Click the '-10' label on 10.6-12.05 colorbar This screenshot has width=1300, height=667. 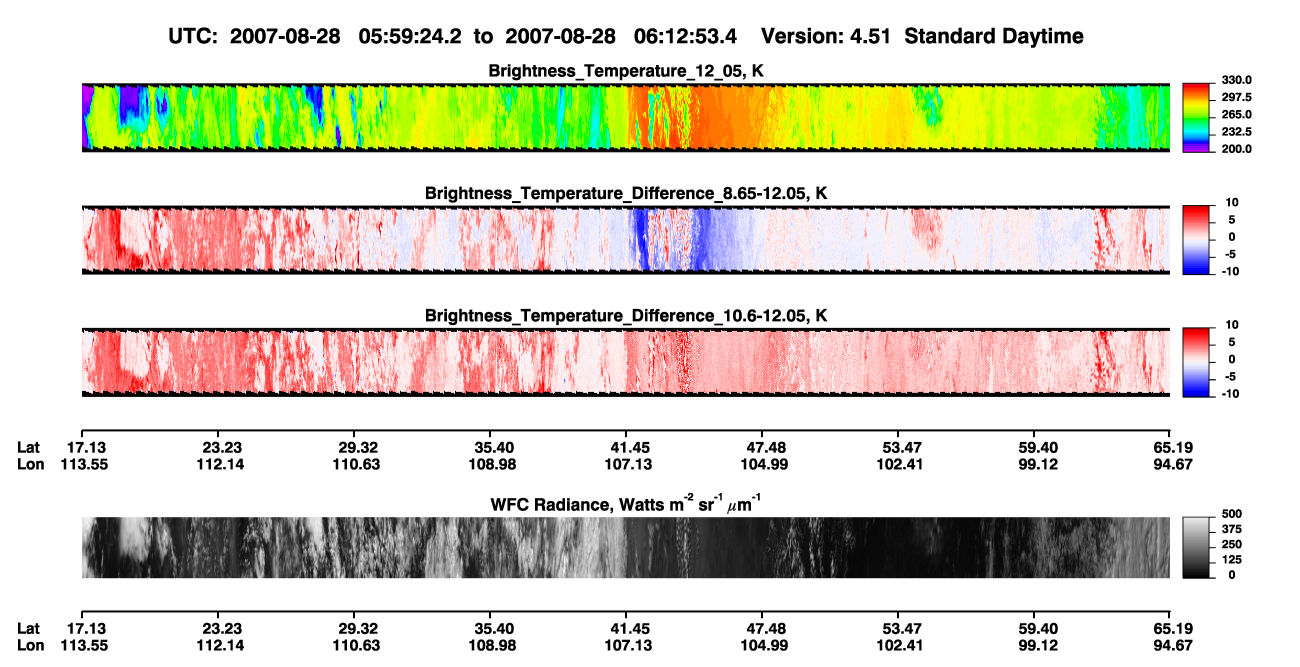pyautogui.click(x=1229, y=393)
